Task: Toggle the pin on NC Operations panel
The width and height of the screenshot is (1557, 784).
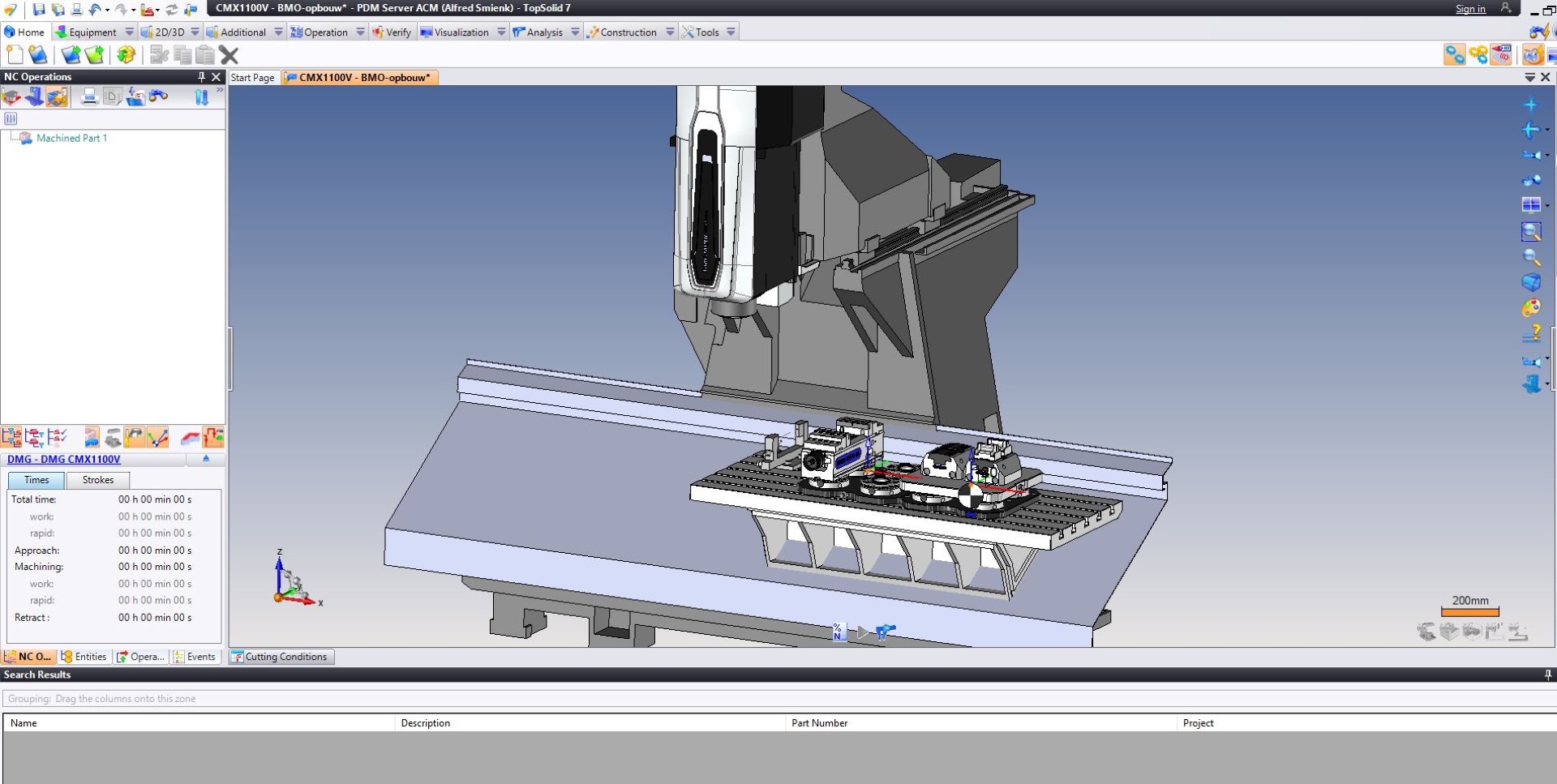Action: pos(201,77)
